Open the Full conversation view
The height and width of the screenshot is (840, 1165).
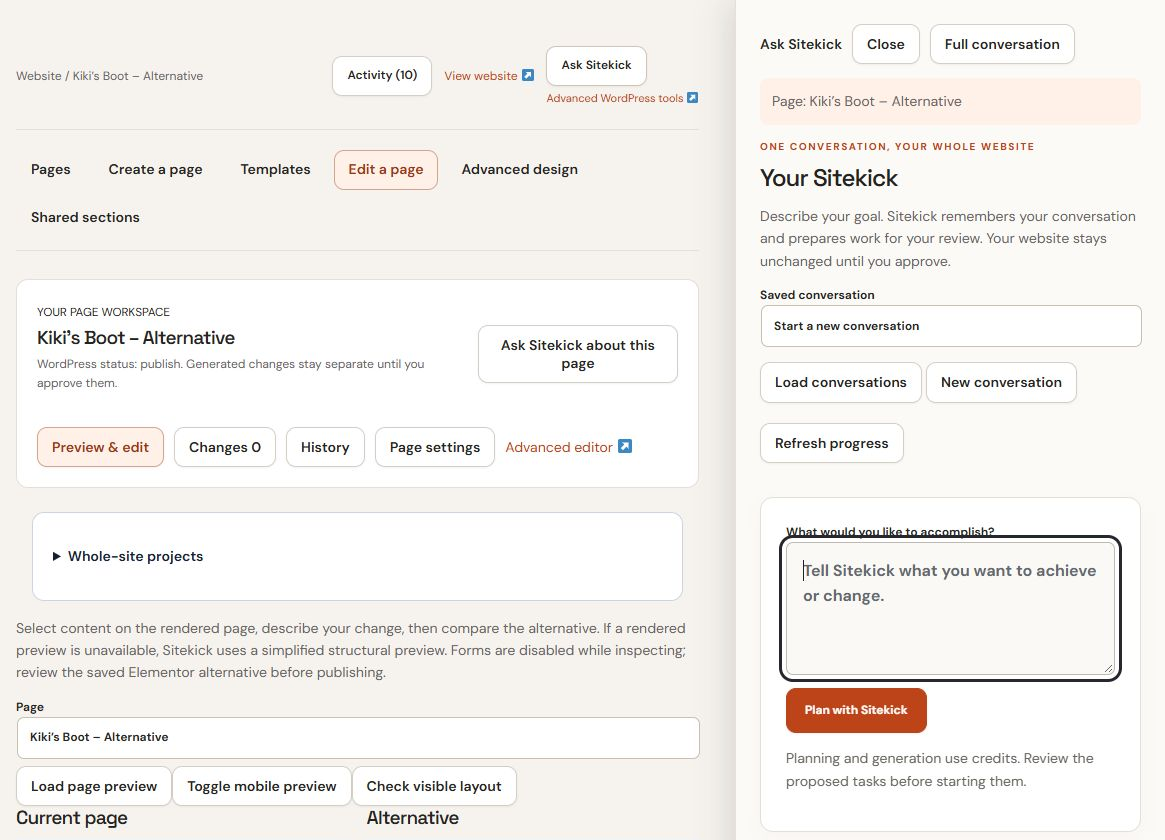[1002, 45]
